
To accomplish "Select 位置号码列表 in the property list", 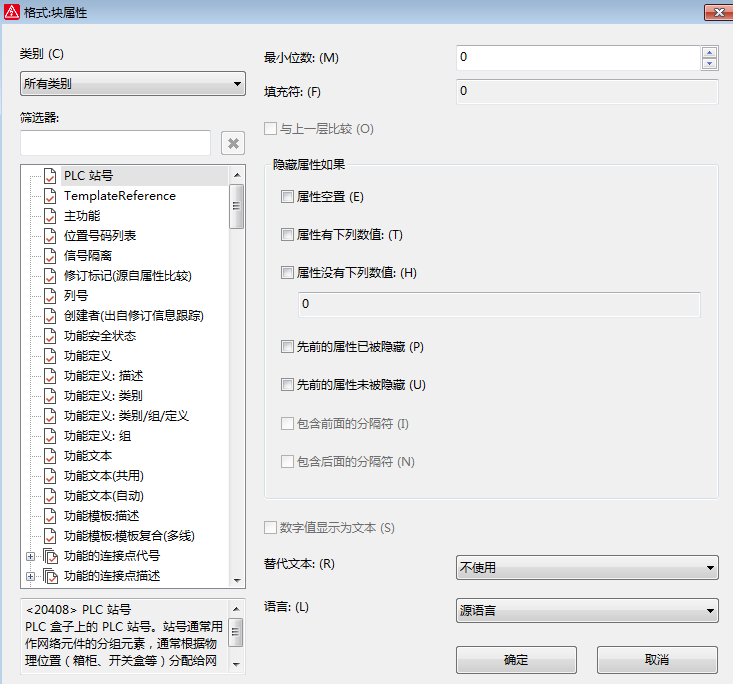I will (x=100, y=236).
